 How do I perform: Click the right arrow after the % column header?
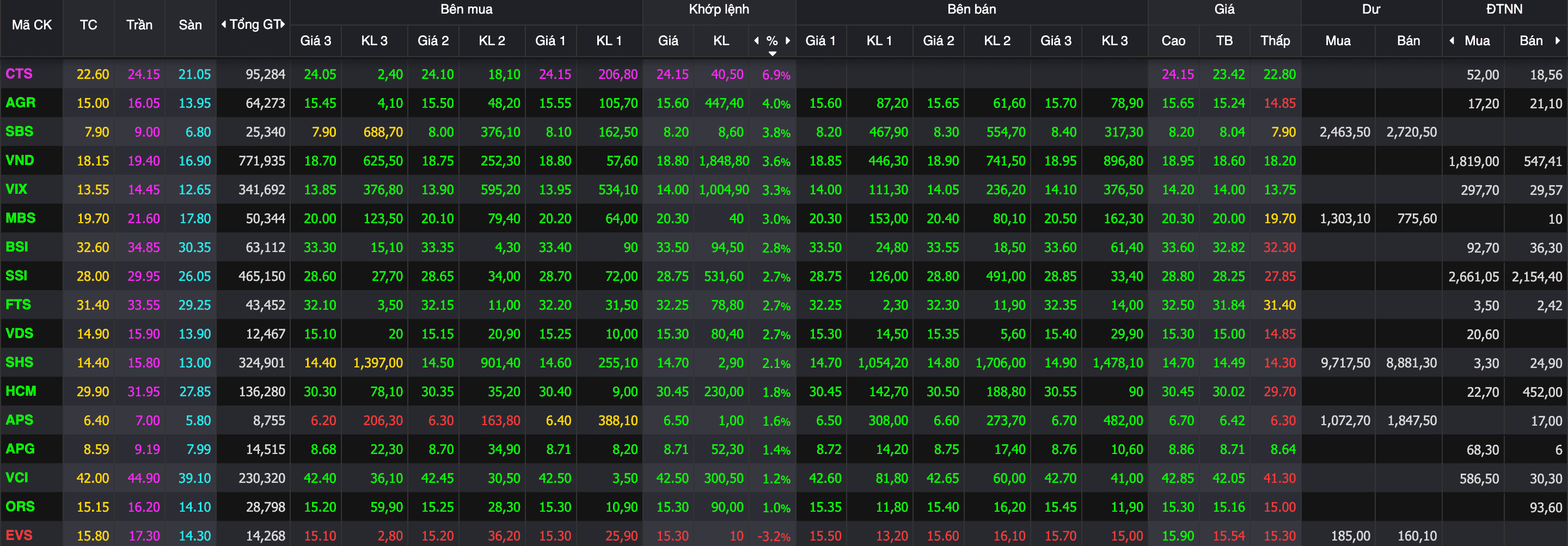[788, 41]
